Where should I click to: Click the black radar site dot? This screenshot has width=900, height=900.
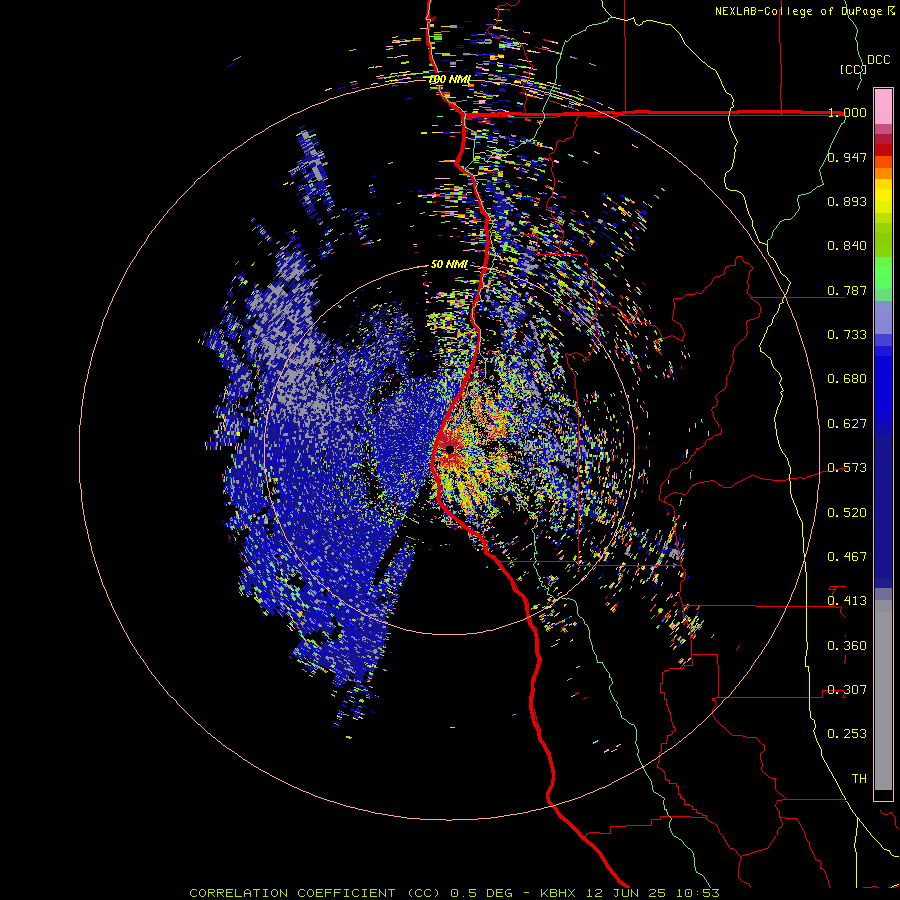449,449
